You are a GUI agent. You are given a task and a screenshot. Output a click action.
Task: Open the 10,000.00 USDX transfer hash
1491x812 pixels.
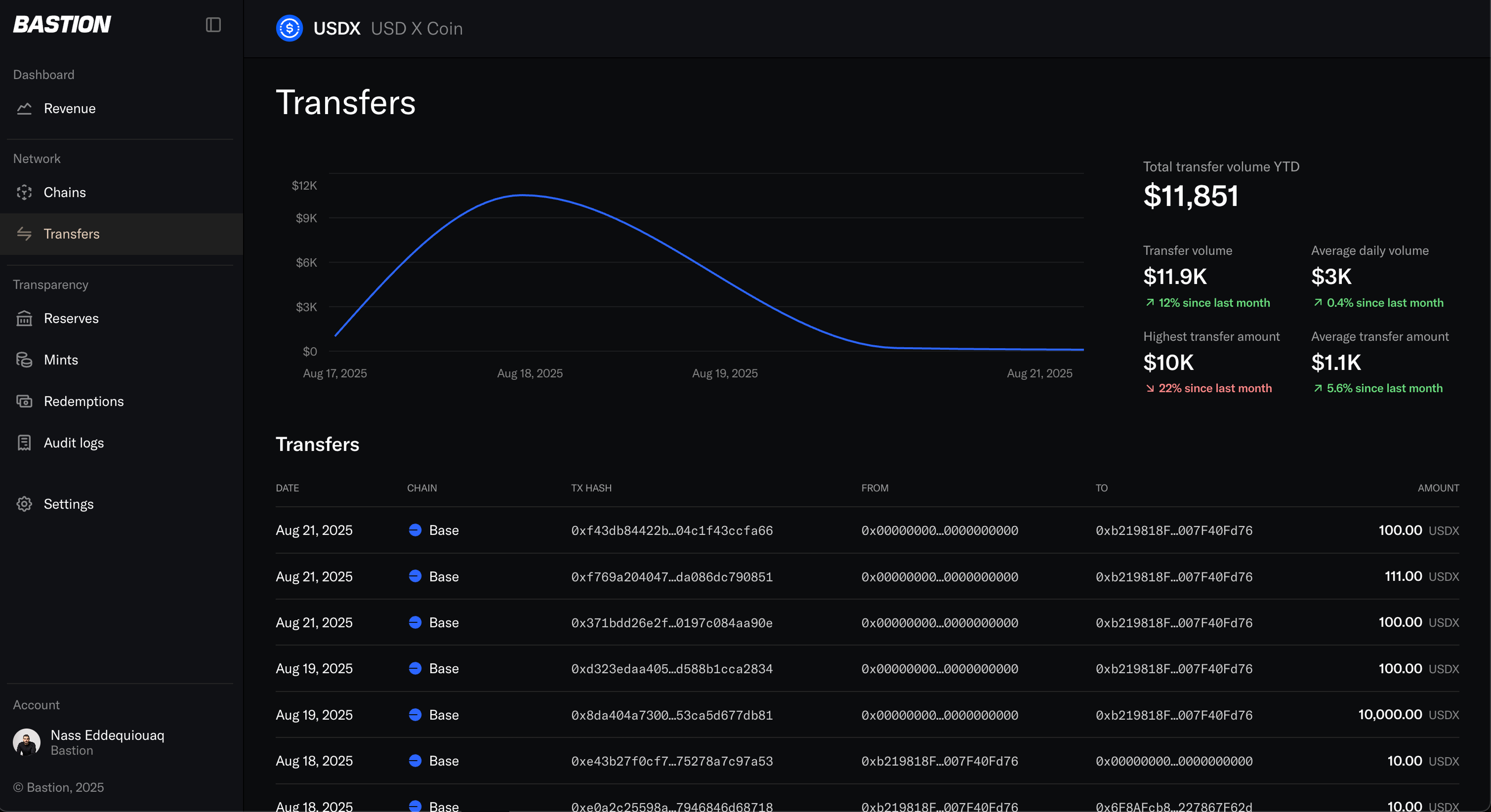(x=672, y=715)
